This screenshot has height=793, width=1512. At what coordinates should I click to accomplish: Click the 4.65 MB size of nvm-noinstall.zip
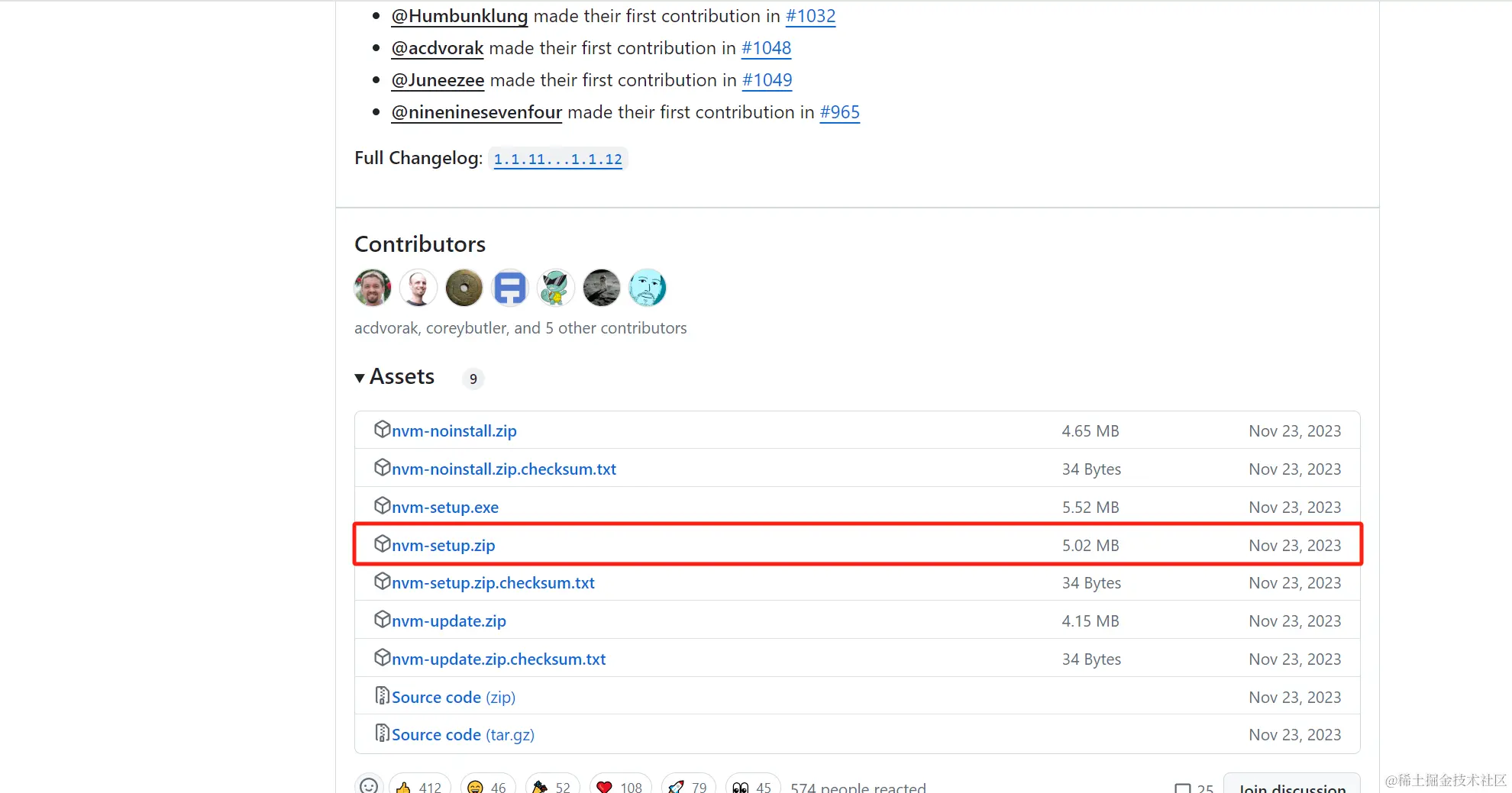pyautogui.click(x=1090, y=430)
